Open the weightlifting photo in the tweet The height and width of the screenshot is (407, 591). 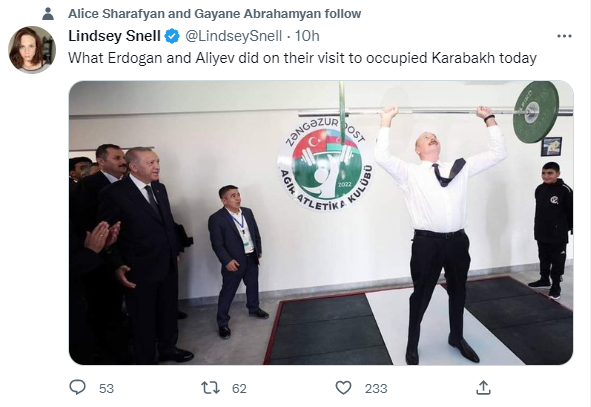click(321, 223)
